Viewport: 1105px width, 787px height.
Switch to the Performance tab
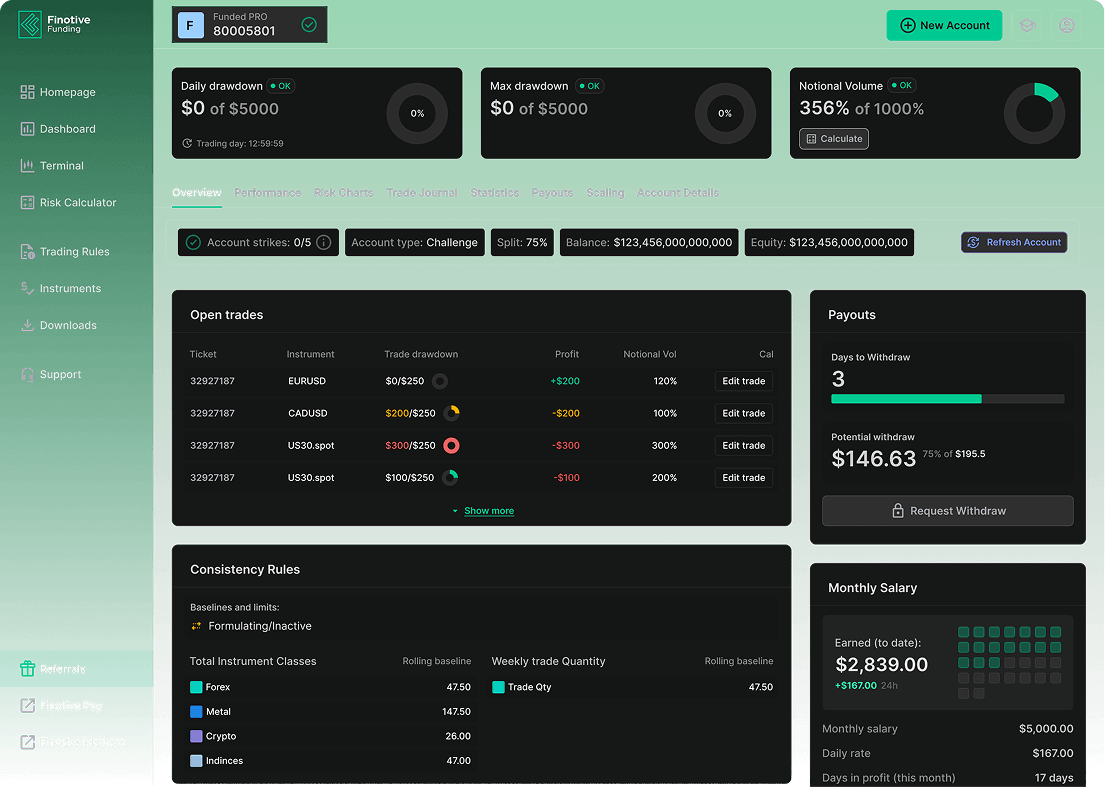(x=267, y=192)
